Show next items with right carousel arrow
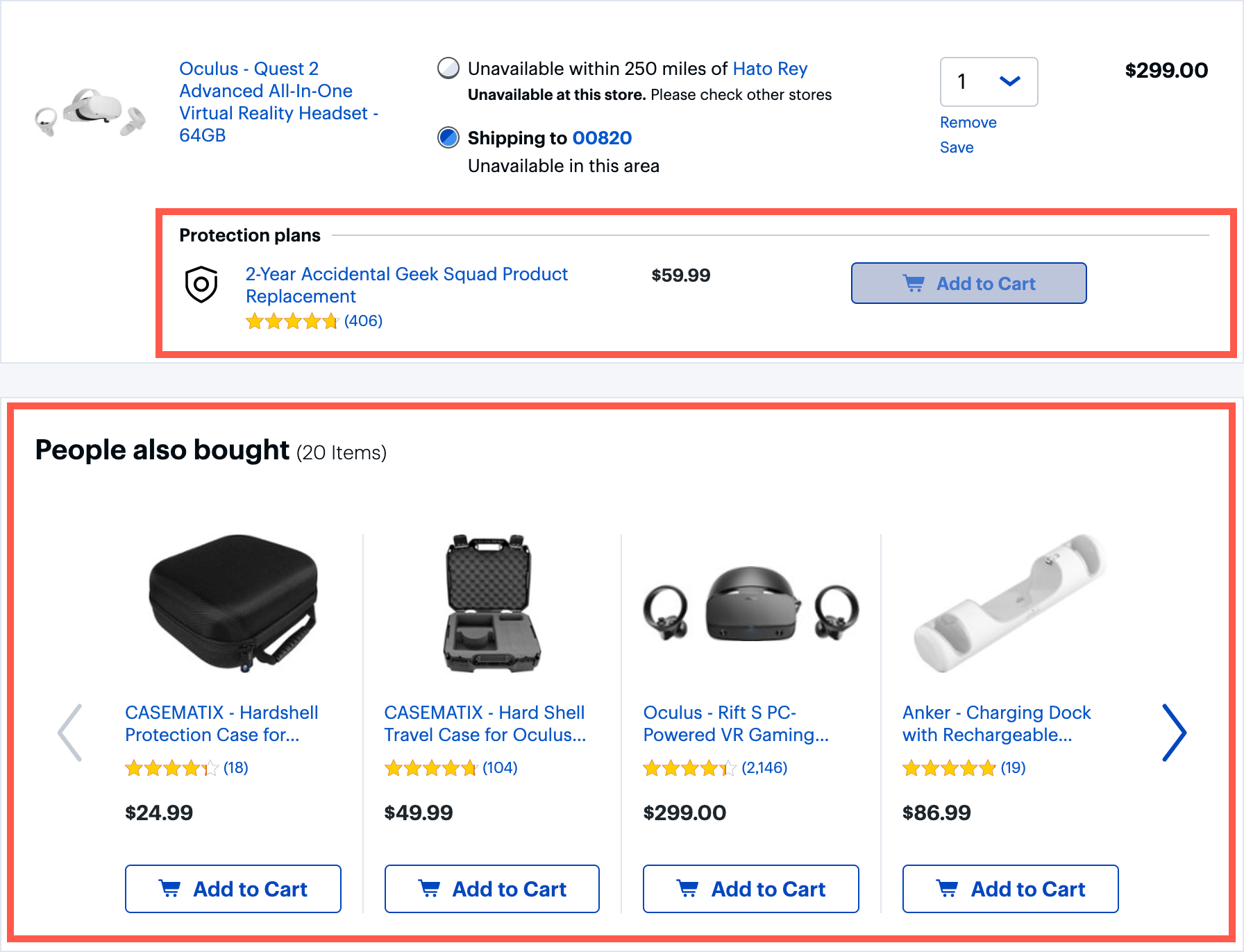The width and height of the screenshot is (1244, 952). [x=1174, y=733]
